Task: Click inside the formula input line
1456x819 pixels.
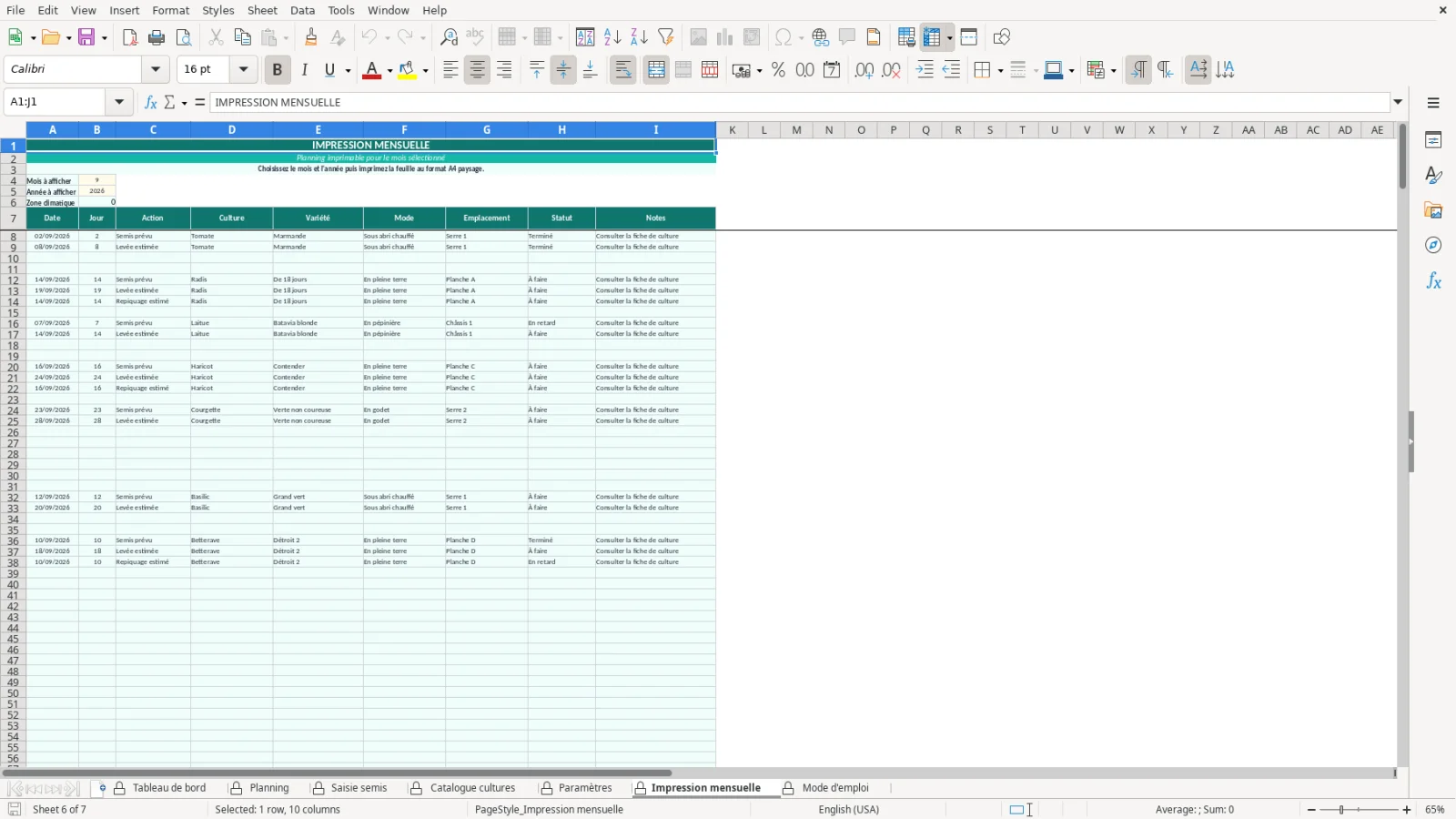Action: click(801, 102)
